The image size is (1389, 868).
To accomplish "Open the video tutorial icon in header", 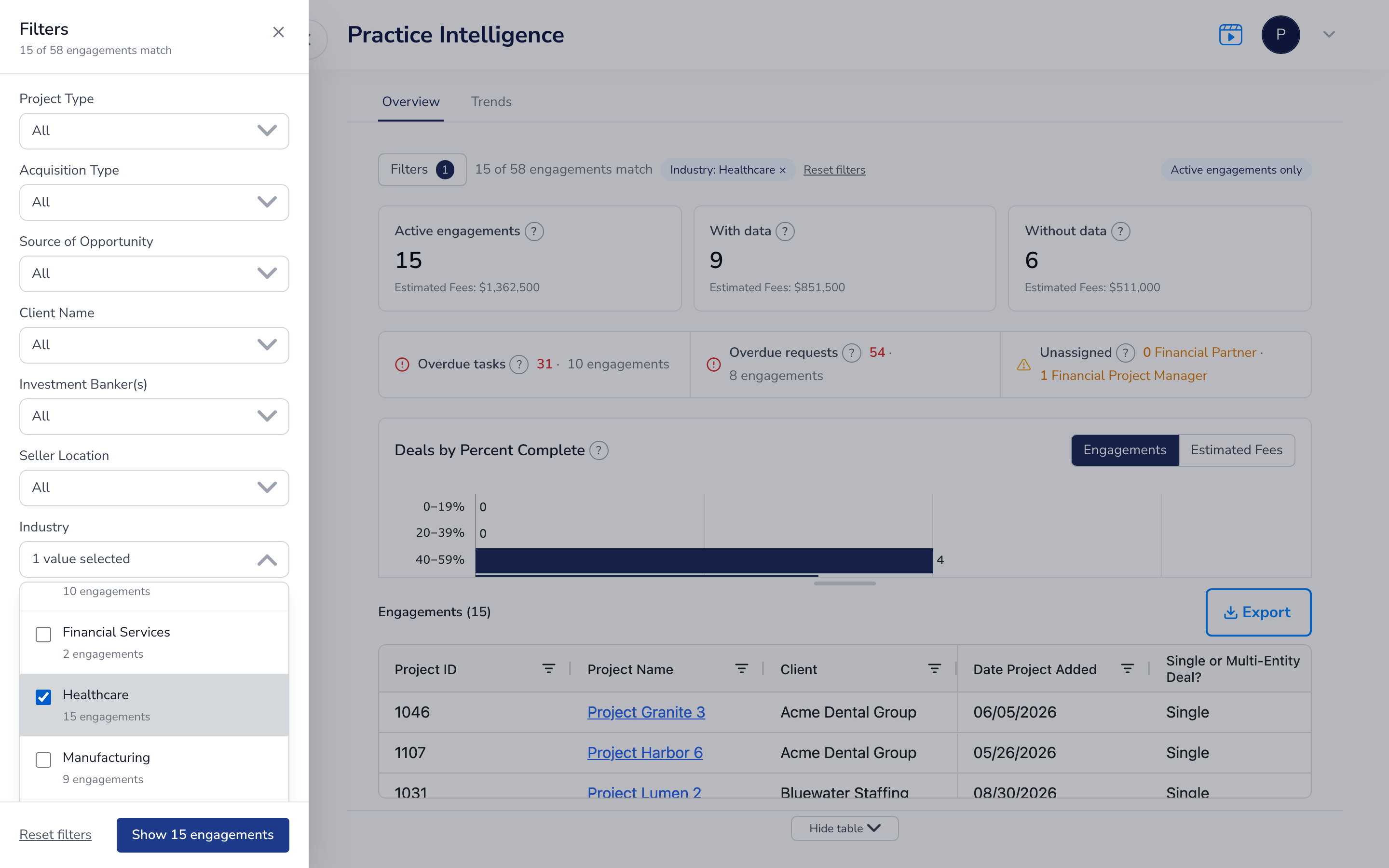I will pos(1231,34).
